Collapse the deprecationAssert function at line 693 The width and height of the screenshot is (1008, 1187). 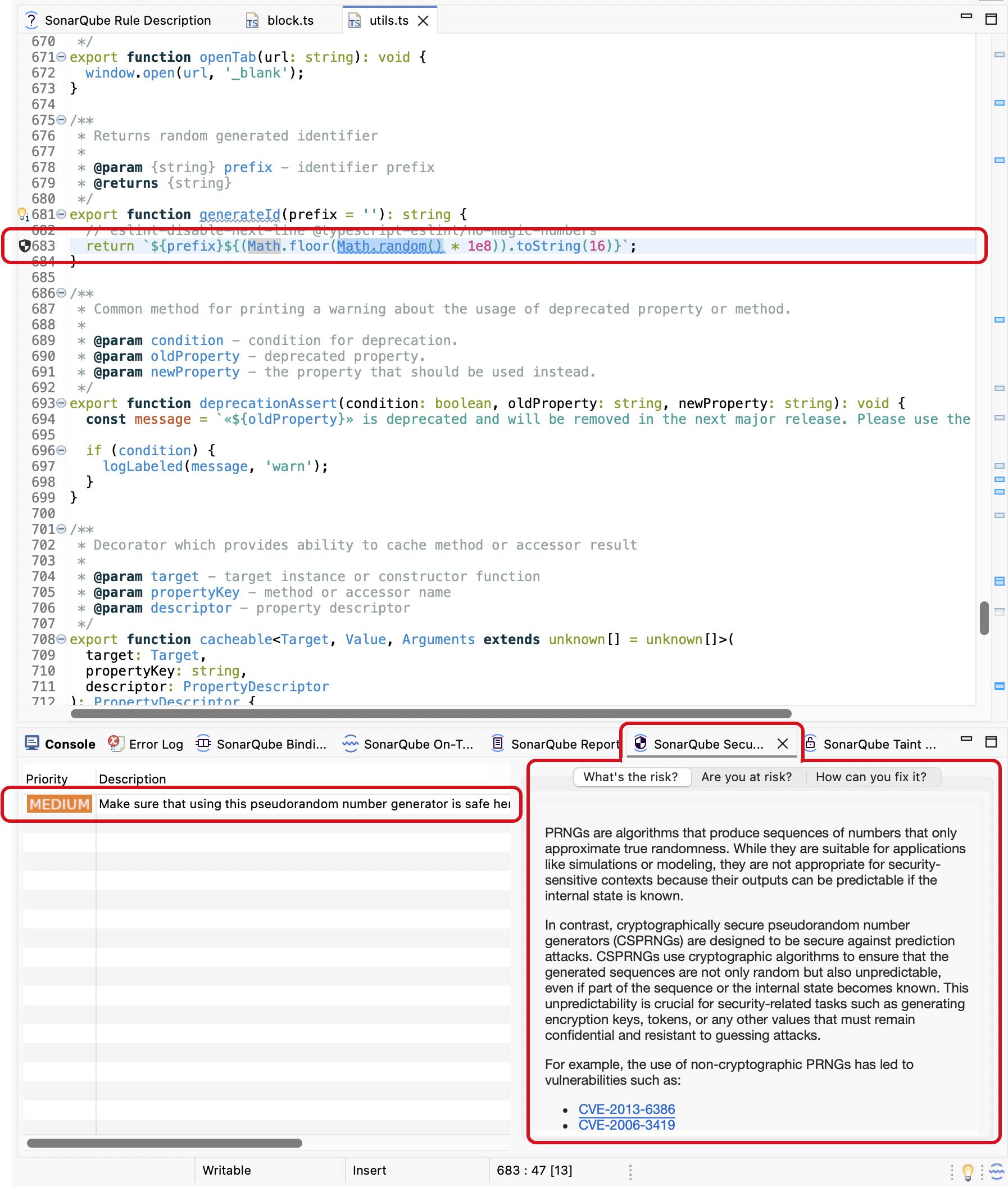click(61, 403)
